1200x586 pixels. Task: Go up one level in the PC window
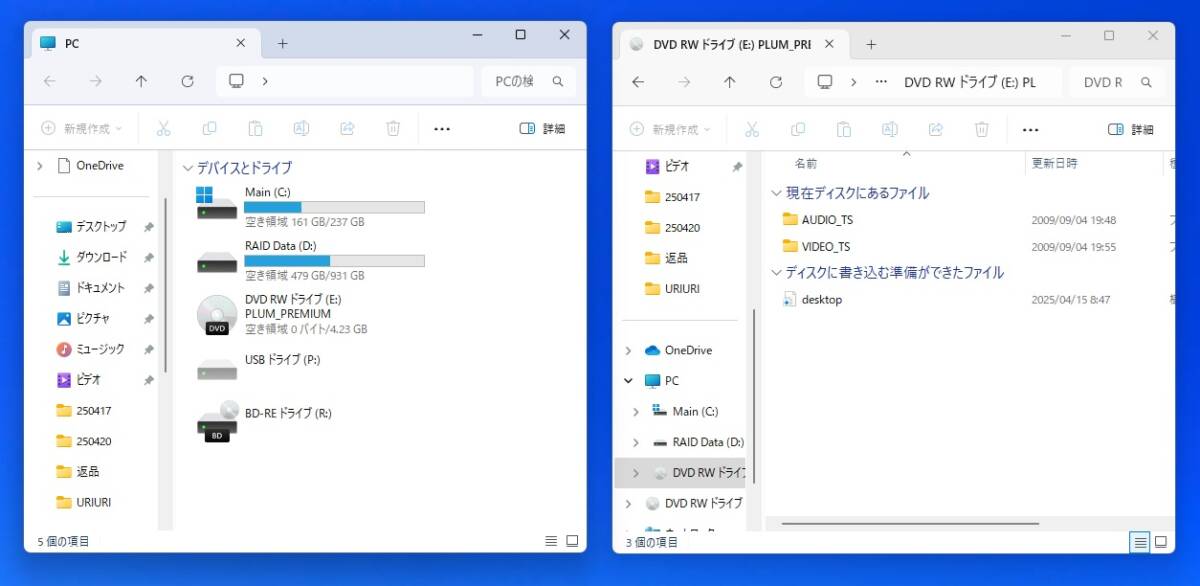point(141,81)
